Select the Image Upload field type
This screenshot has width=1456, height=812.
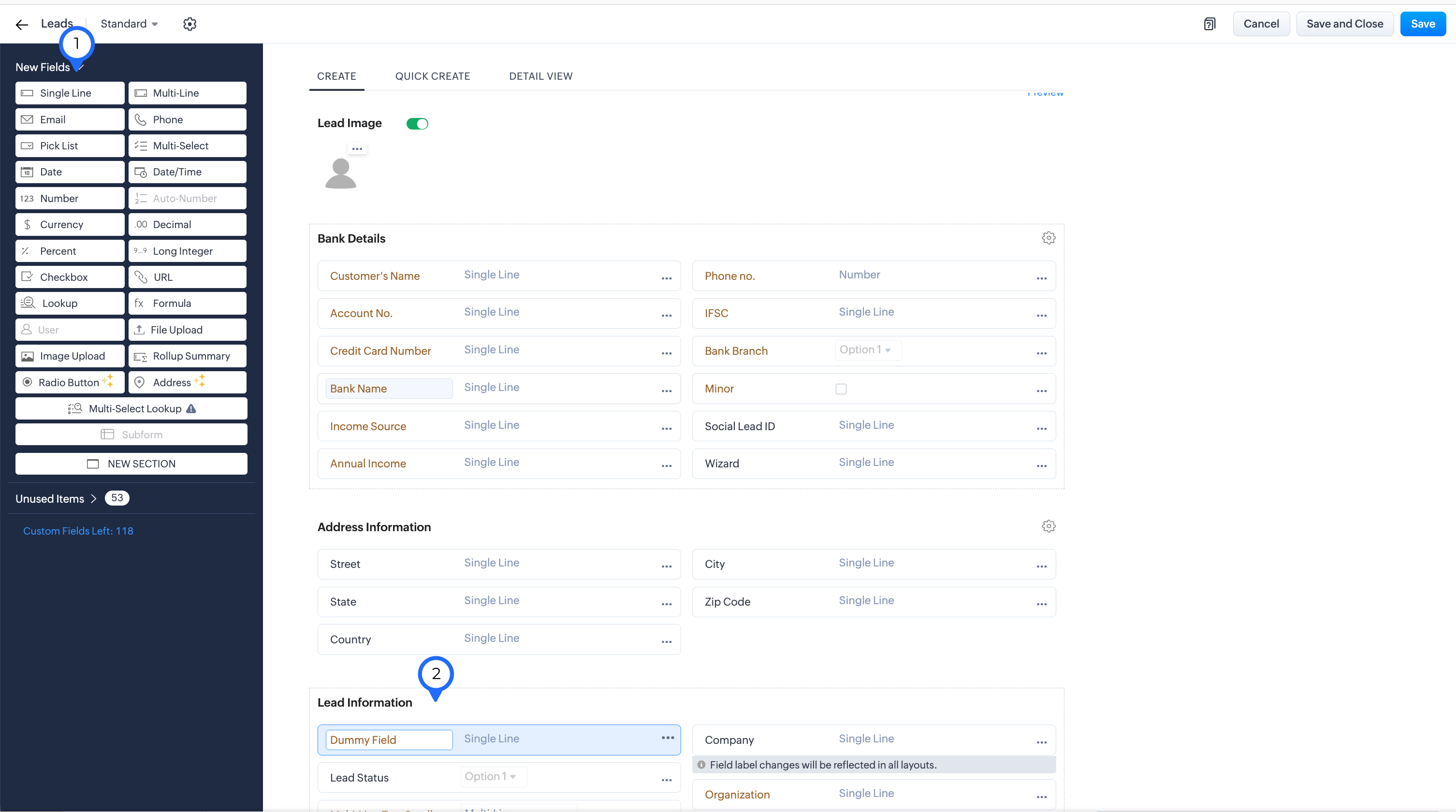(x=70, y=356)
